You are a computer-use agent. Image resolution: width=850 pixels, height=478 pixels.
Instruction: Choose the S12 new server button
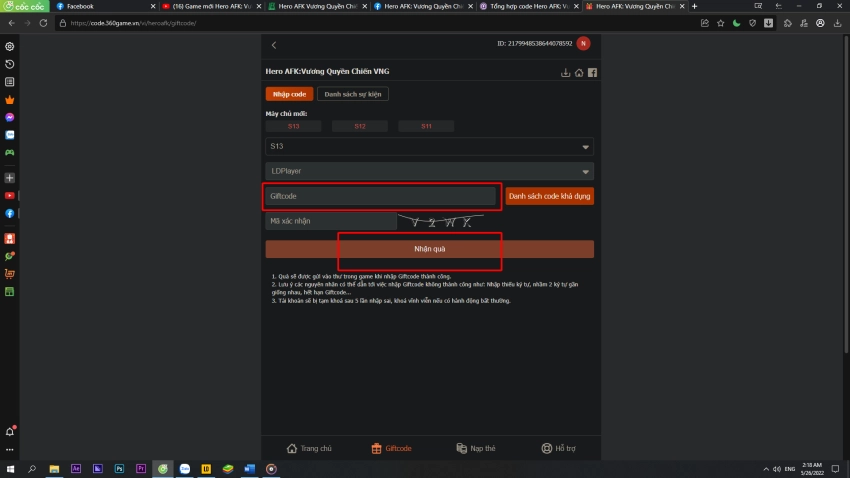click(x=360, y=126)
